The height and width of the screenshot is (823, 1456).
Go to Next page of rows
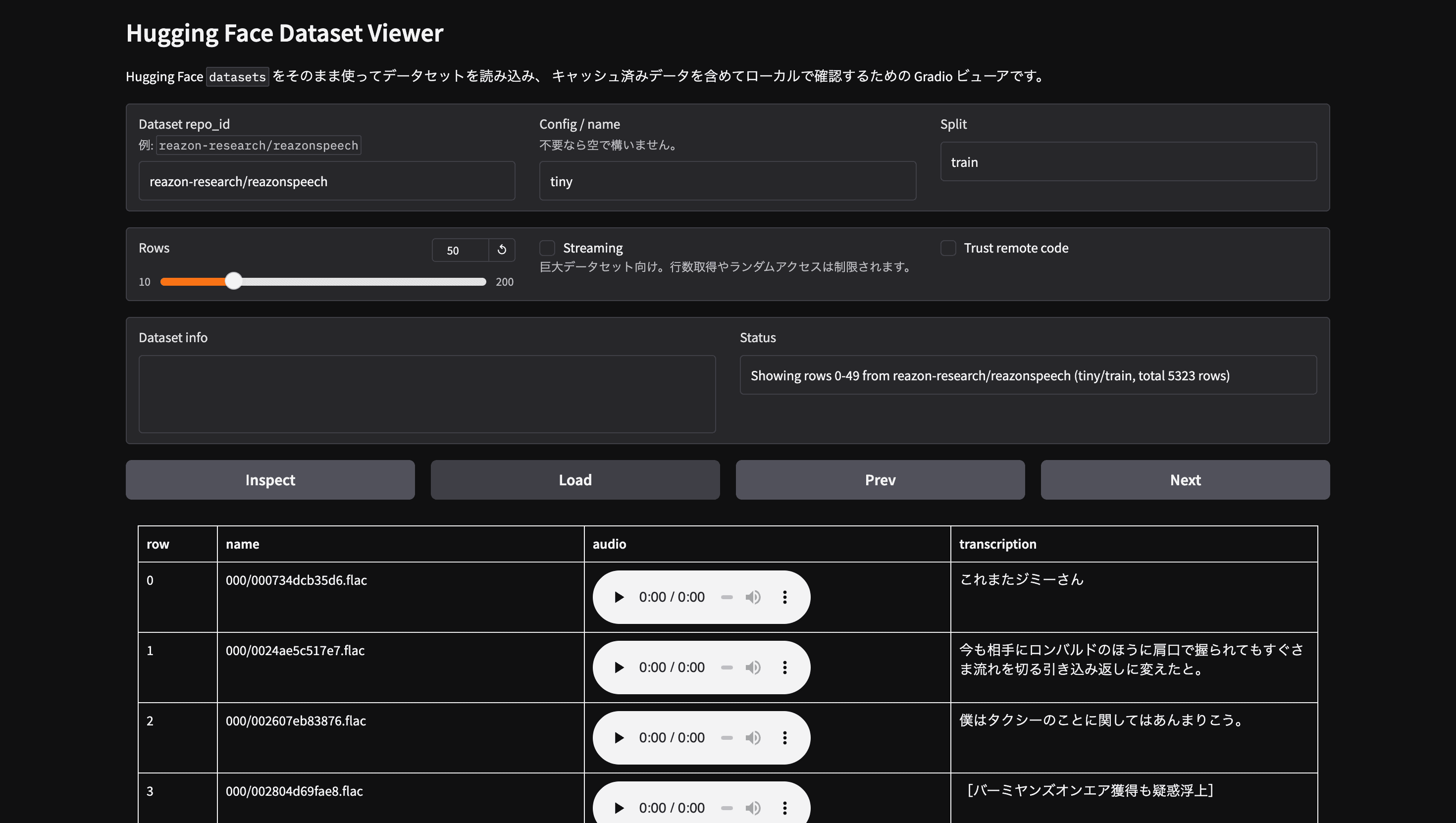click(1185, 480)
